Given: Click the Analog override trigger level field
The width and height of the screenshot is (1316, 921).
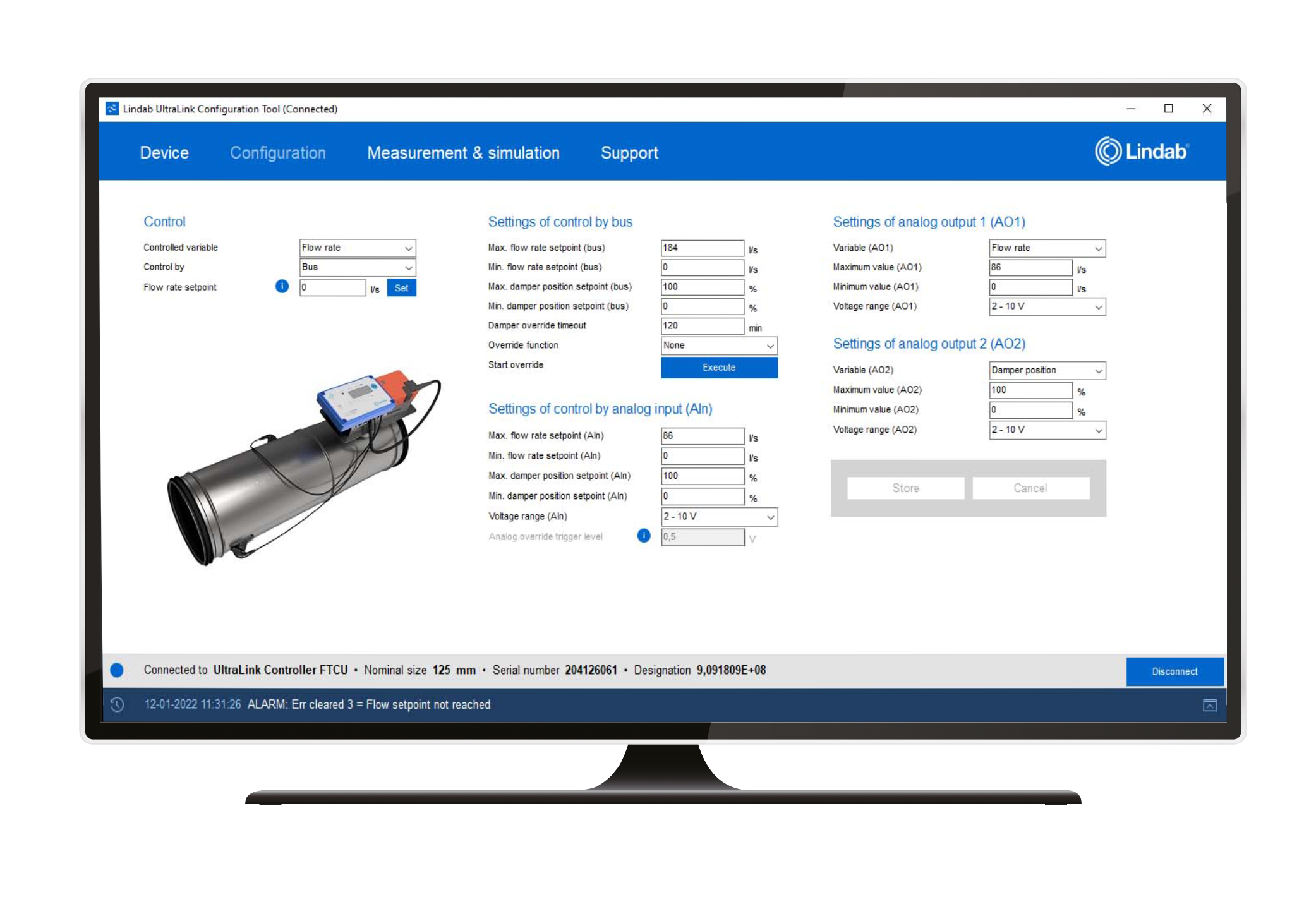Looking at the screenshot, I should [702, 537].
